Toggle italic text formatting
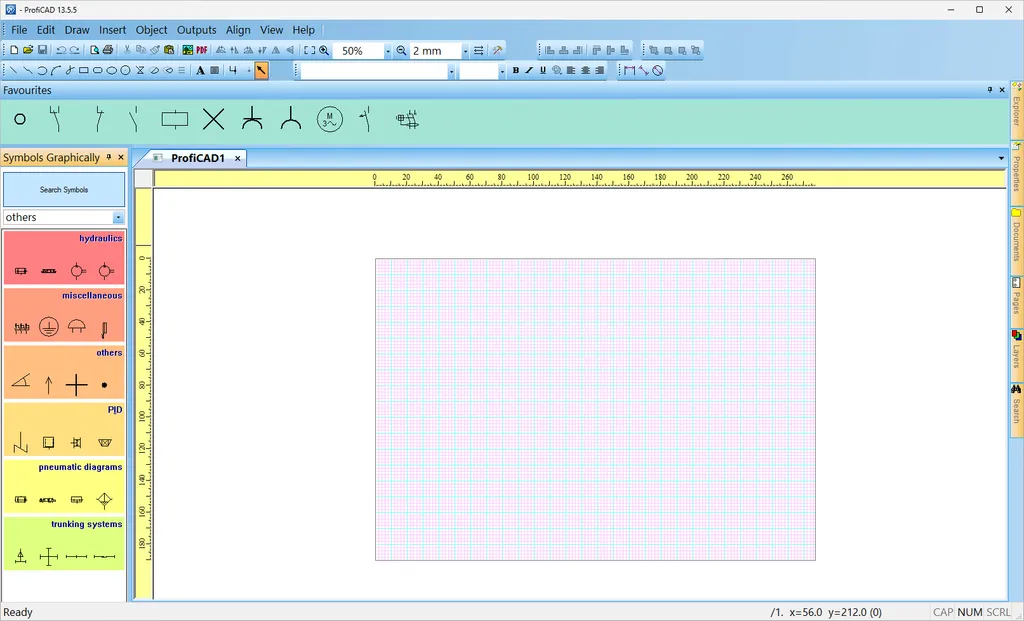 click(529, 71)
